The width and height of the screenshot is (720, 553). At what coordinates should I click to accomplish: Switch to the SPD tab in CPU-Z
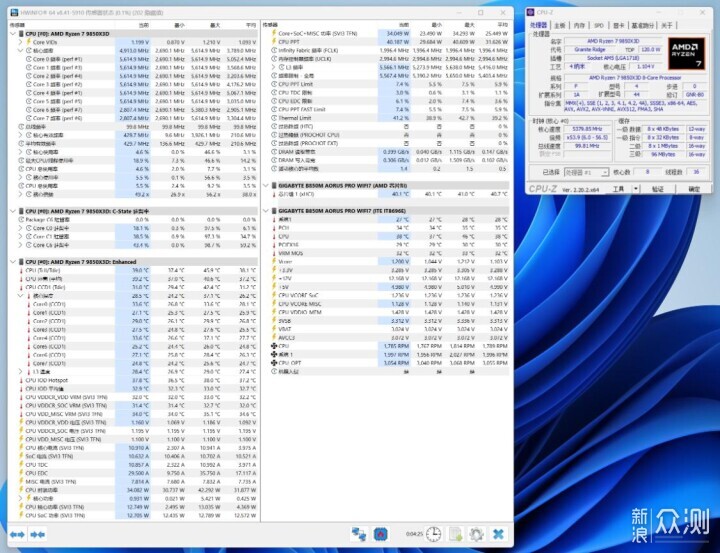point(599,25)
